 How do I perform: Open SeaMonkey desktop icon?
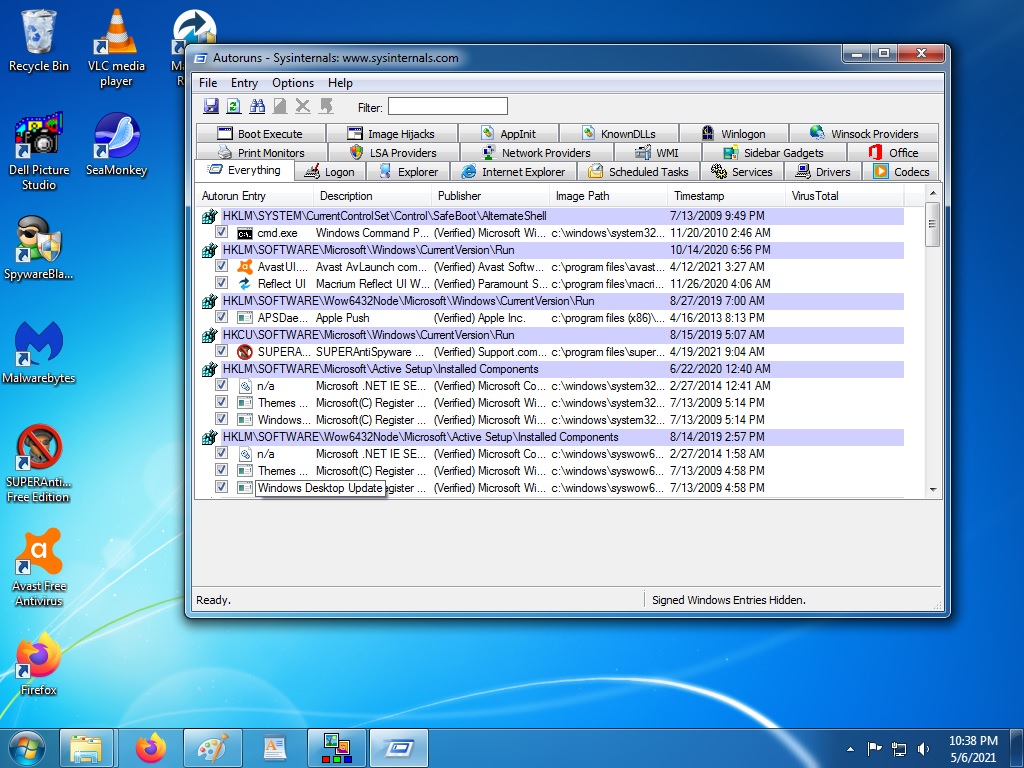116,144
